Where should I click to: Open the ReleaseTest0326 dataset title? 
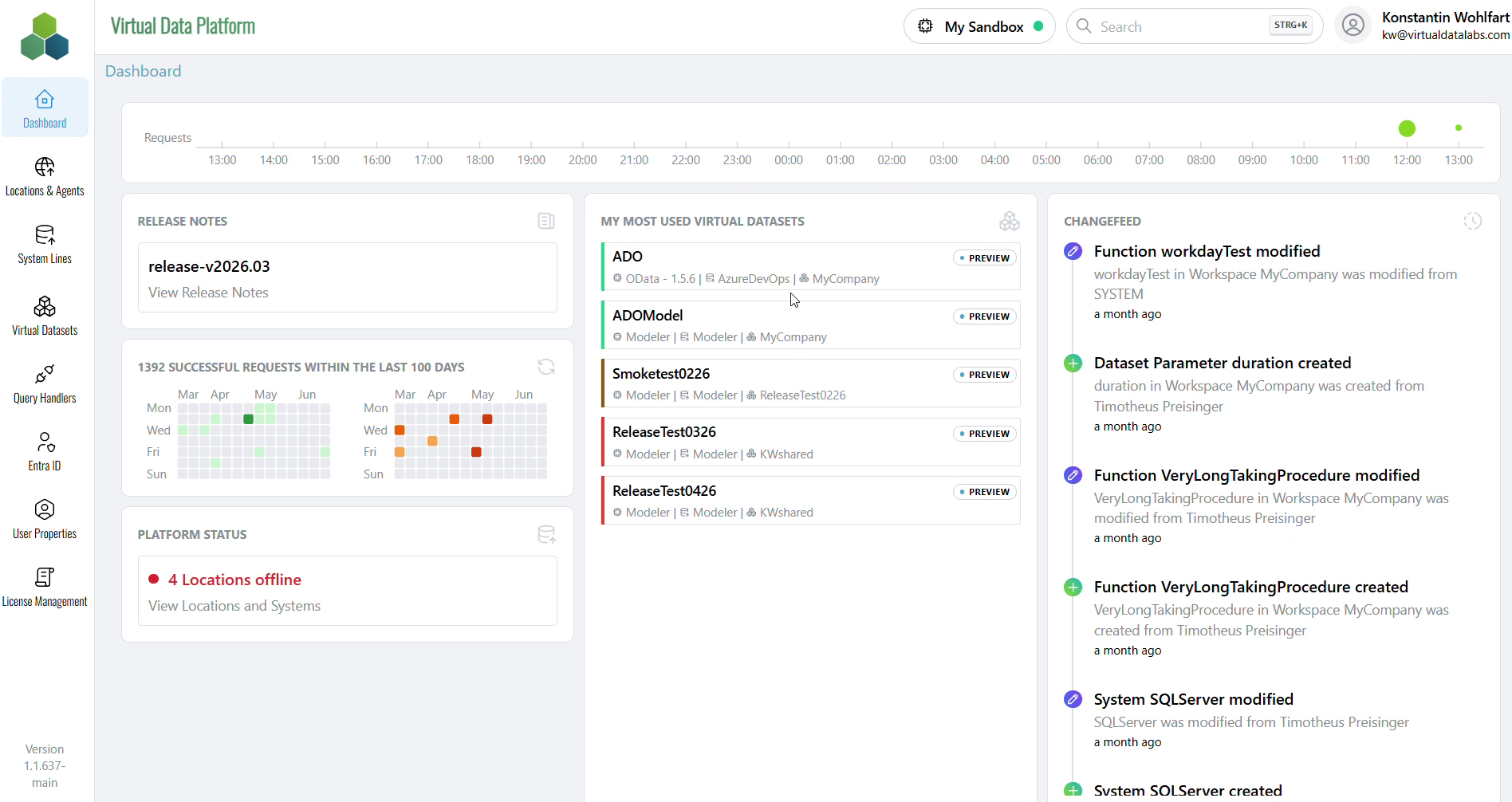coord(664,432)
